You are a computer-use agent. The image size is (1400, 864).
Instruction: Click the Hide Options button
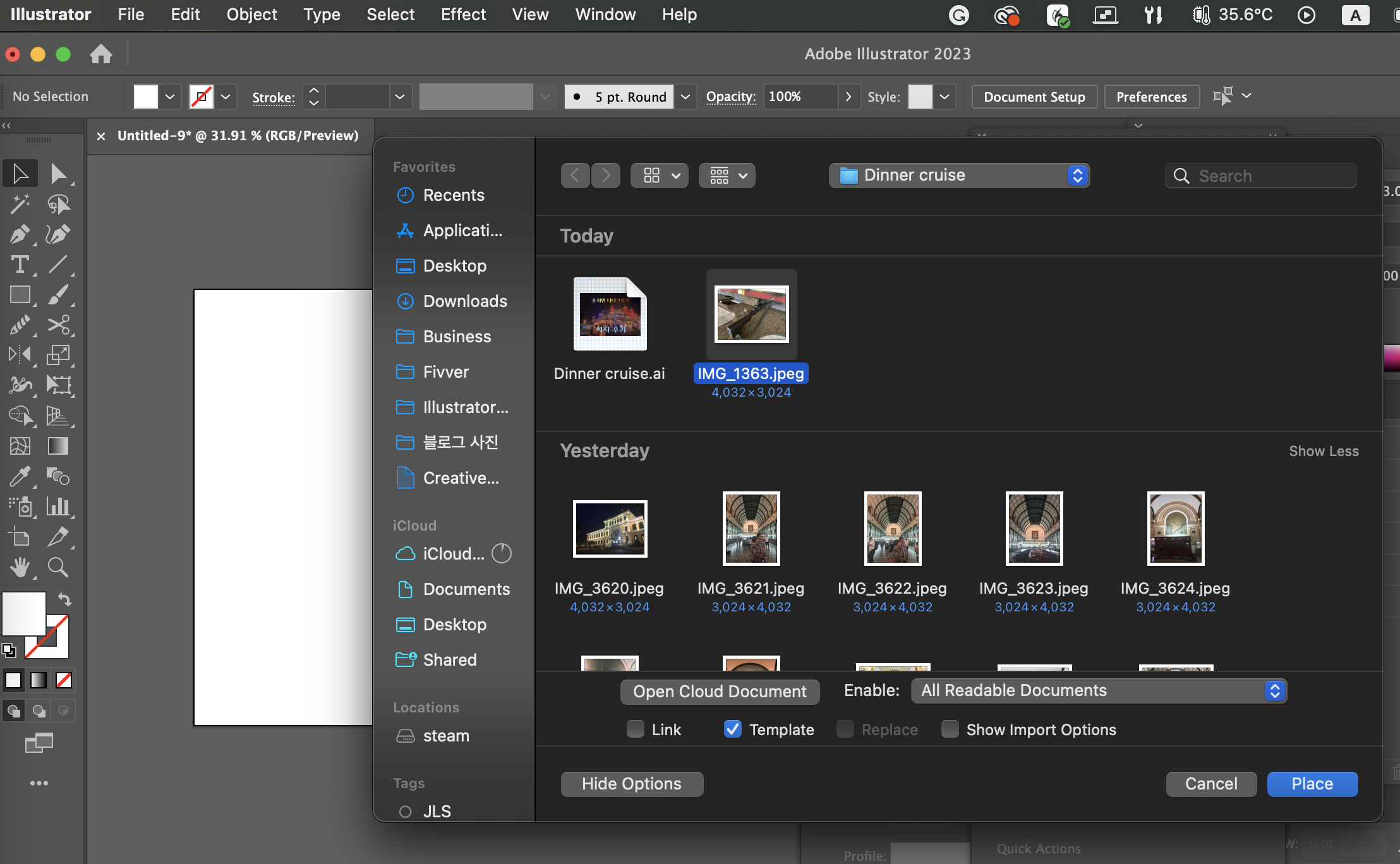[632, 784]
